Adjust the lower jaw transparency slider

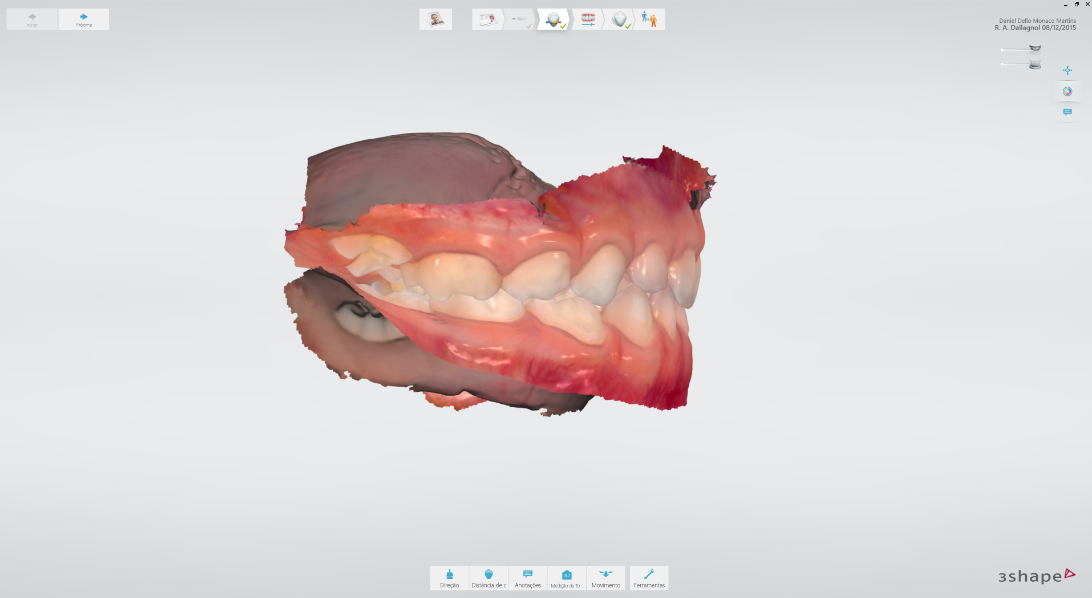pos(1015,64)
